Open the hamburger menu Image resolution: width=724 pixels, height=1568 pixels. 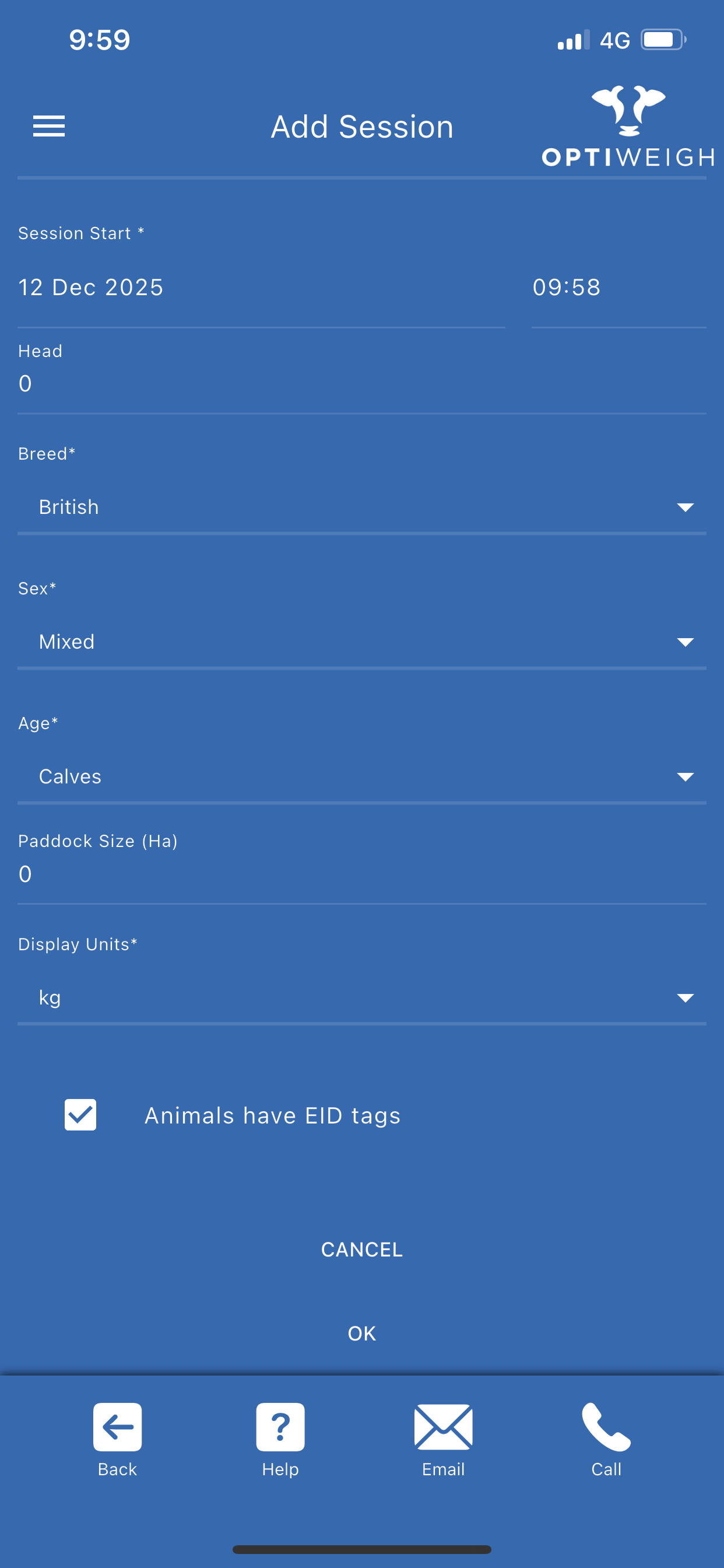point(48,126)
